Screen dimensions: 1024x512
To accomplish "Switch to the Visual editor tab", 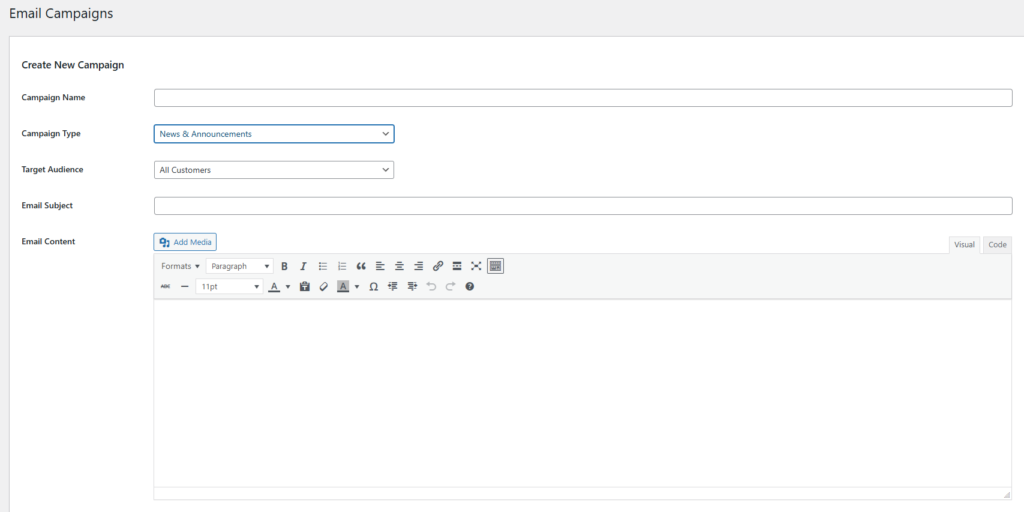I will point(964,245).
